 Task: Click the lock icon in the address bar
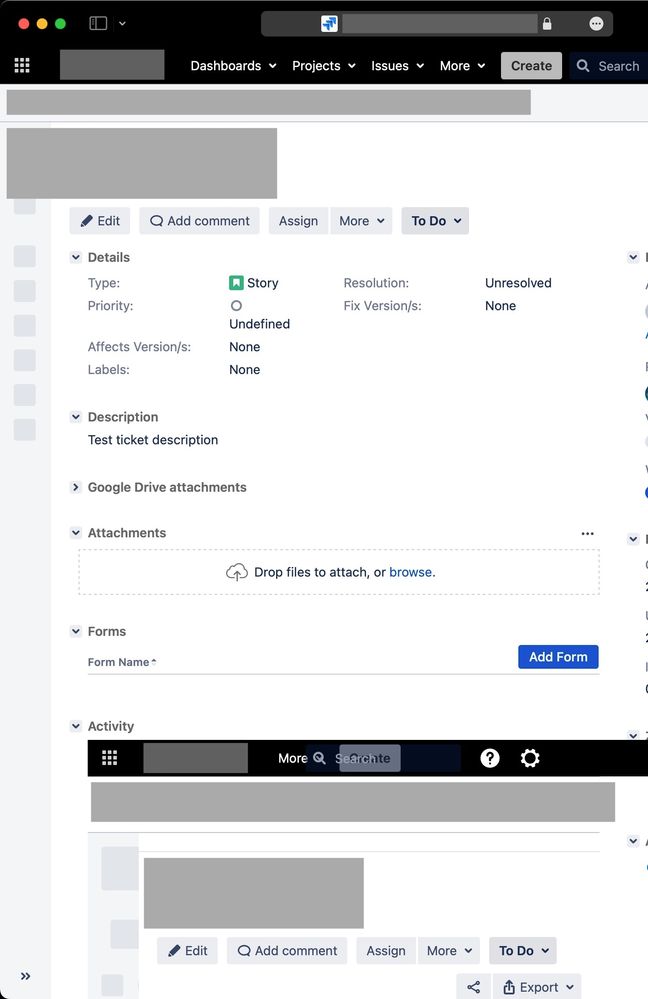[547, 24]
